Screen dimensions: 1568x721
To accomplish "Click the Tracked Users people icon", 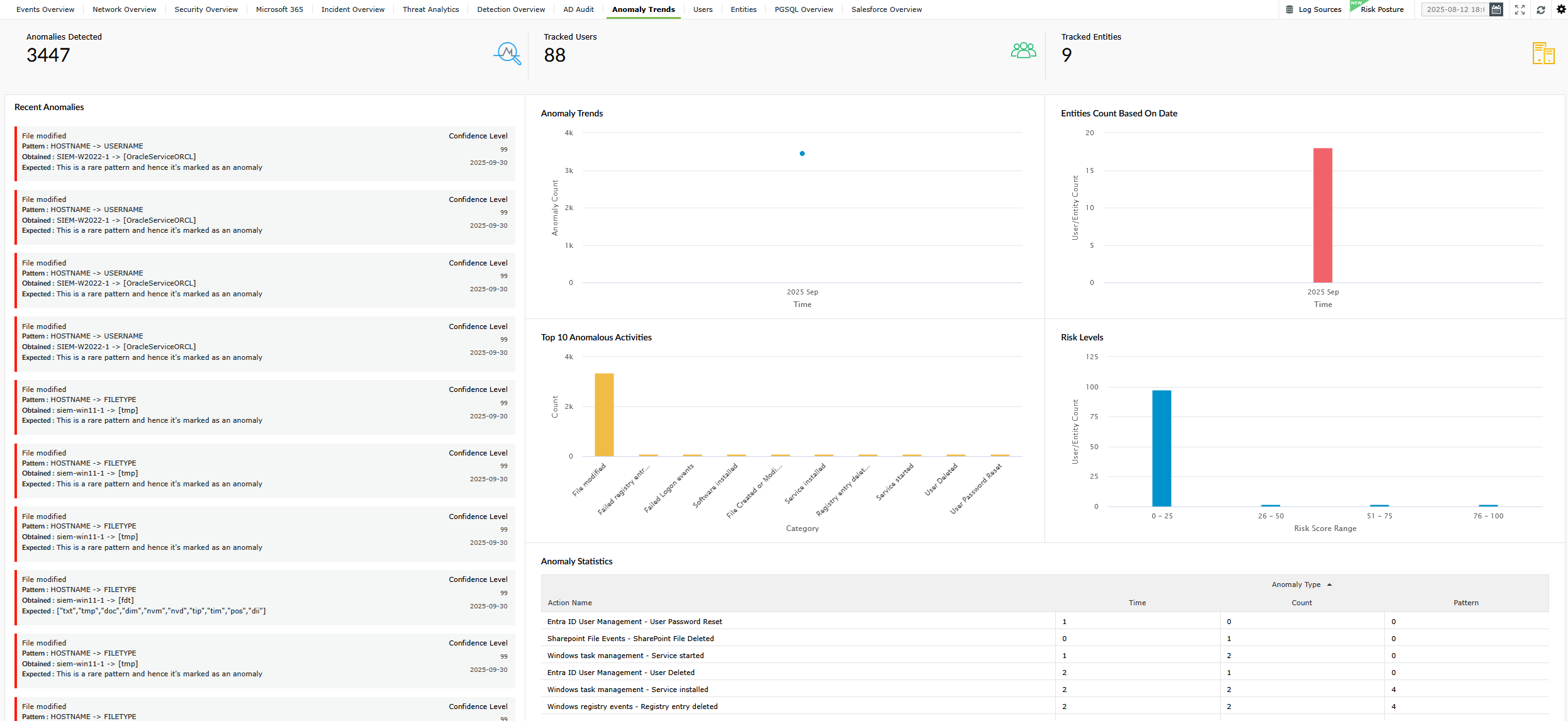I will click(x=1023, y=50).
